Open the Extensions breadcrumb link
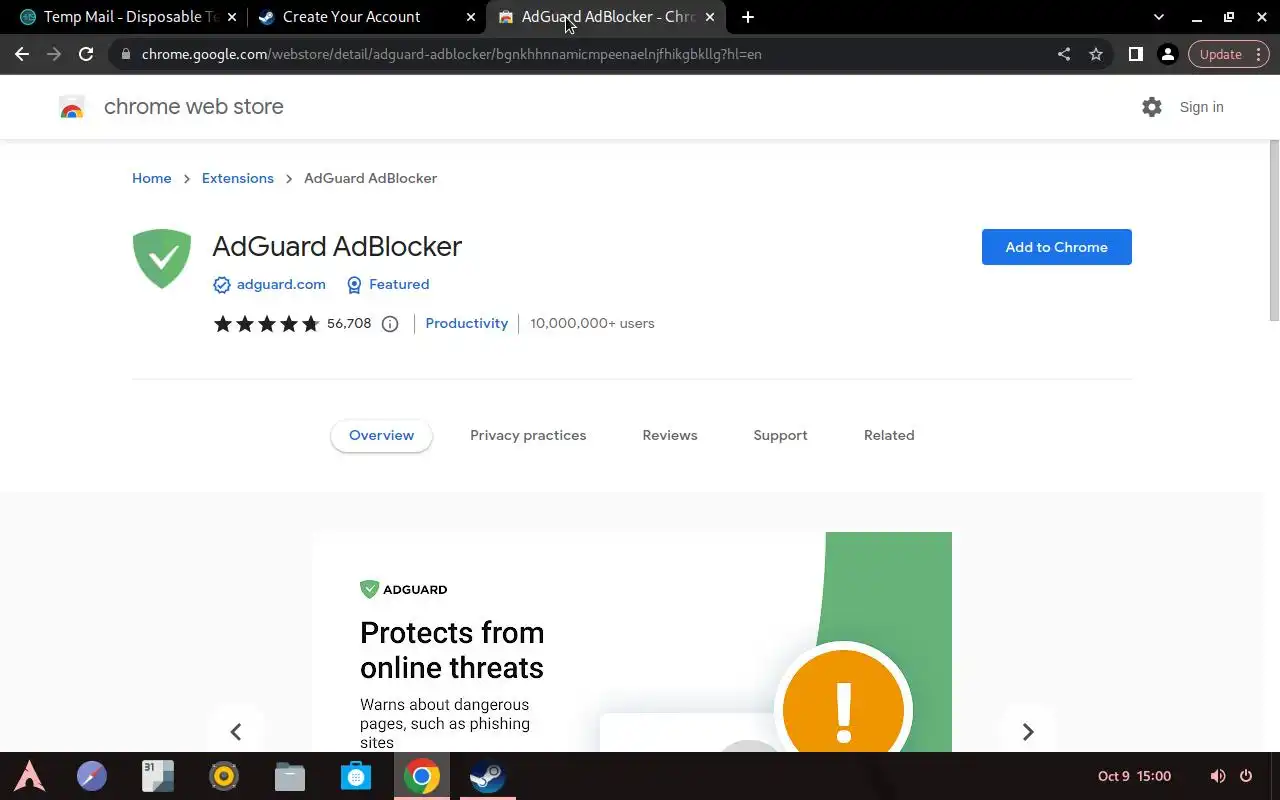Screen dimensions: 1280x800 pos(238,178)
